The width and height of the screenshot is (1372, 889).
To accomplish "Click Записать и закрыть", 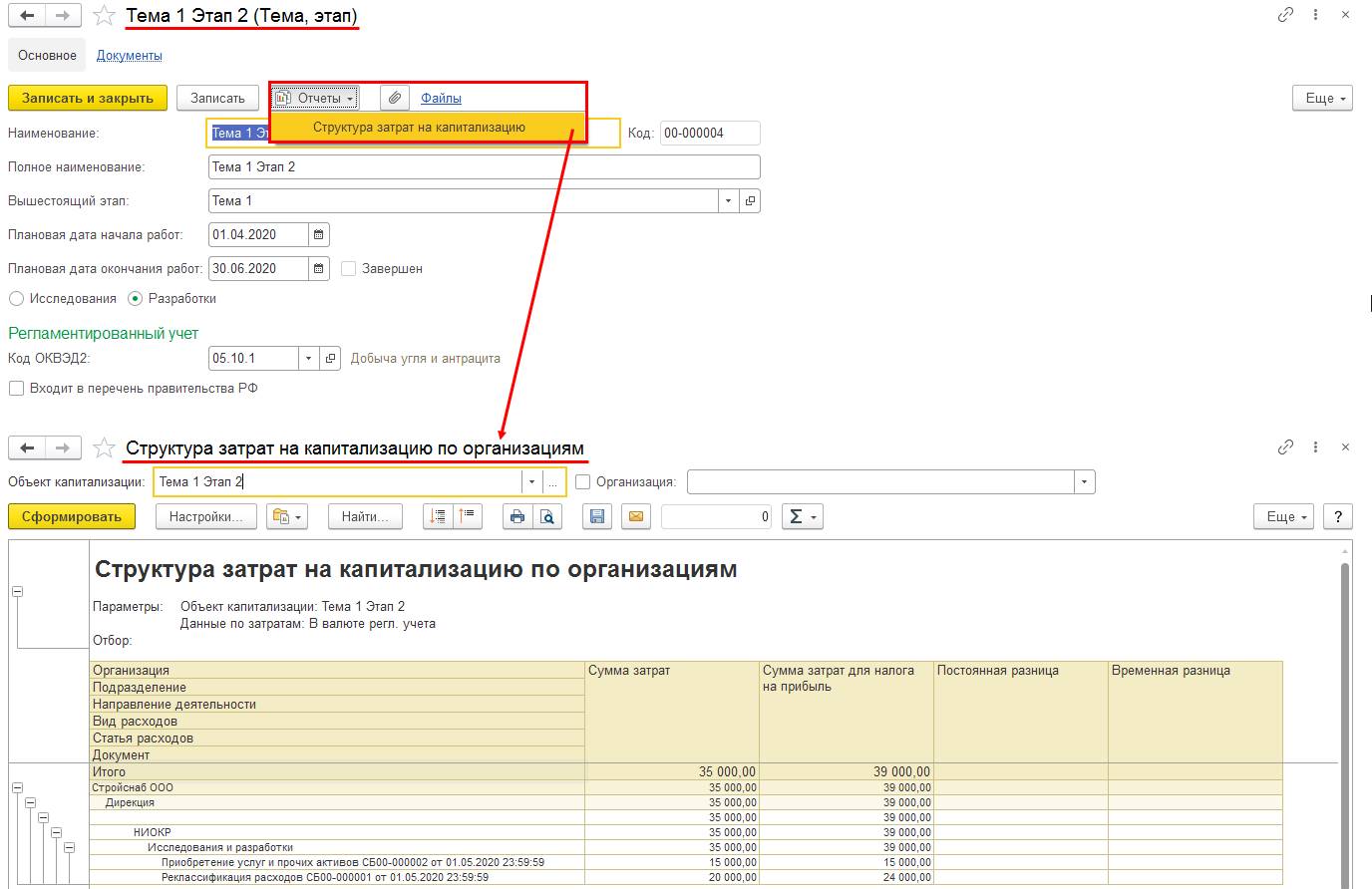I will (88, 98).
